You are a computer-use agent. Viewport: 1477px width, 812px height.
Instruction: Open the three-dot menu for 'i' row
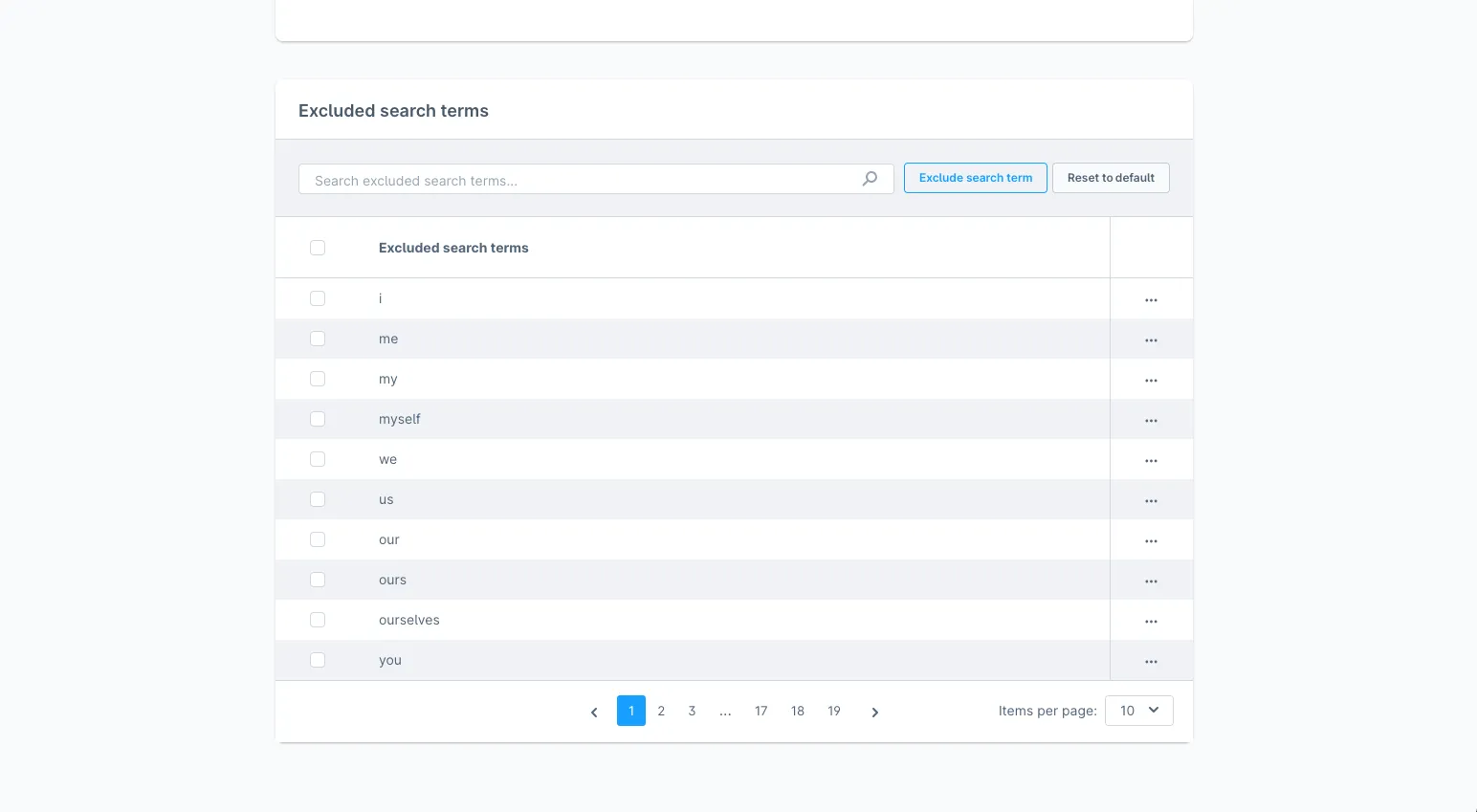(1151, 299)
